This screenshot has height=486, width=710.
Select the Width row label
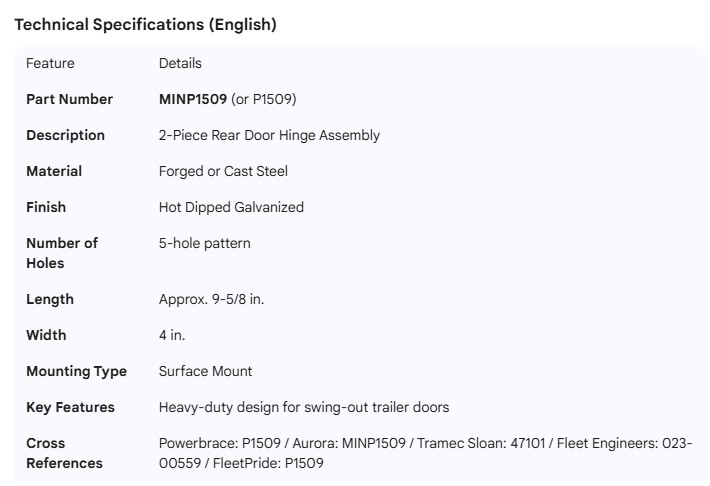point(46,335)
